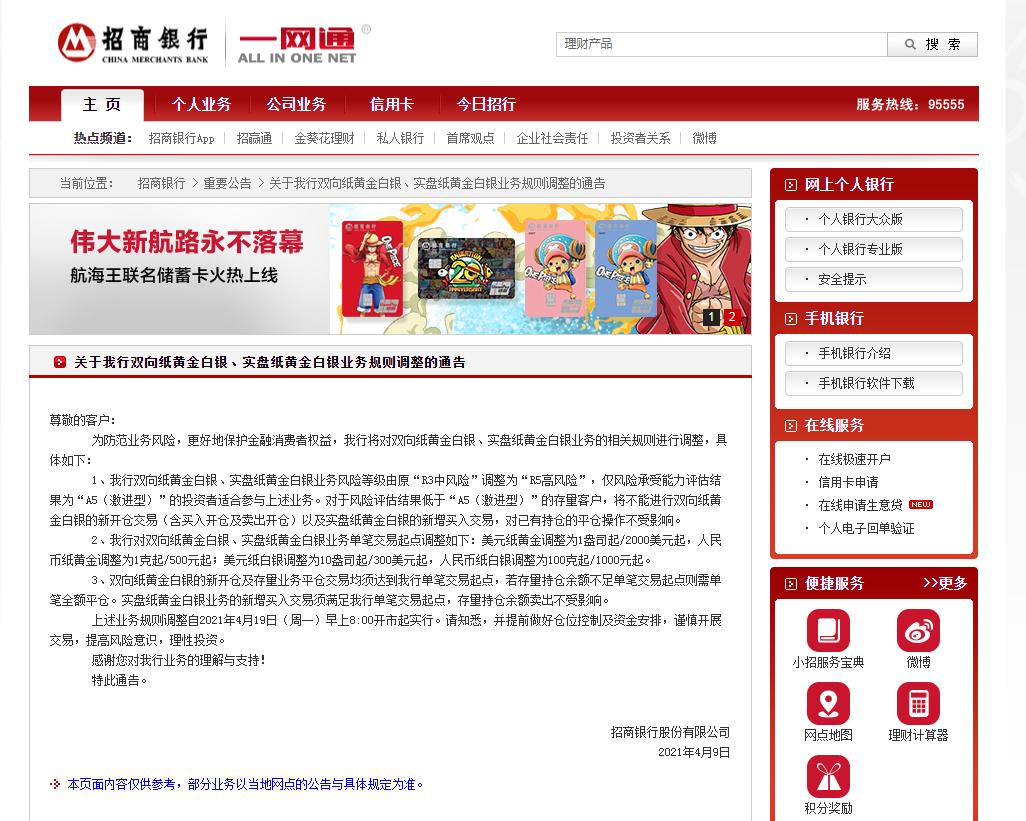Click the 搜索 search button
1026x821 pixels.
click(x=932, y=44)
